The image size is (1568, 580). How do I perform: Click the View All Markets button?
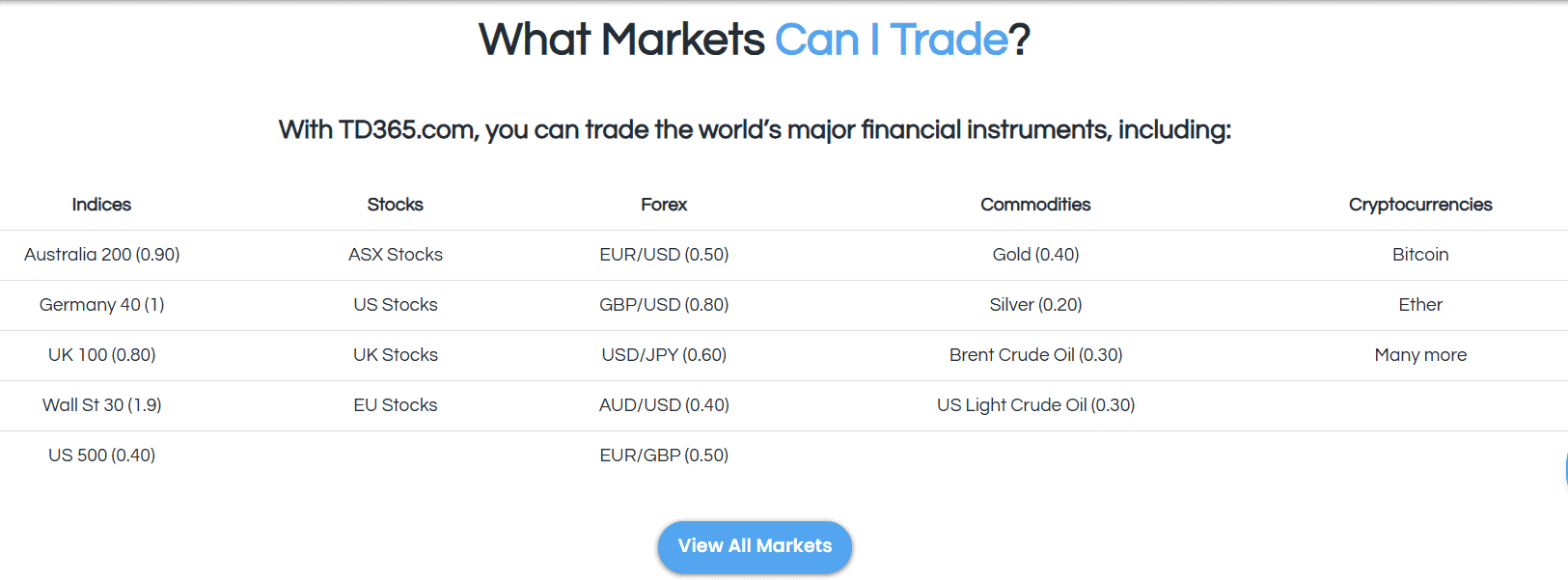click(755, 546)
